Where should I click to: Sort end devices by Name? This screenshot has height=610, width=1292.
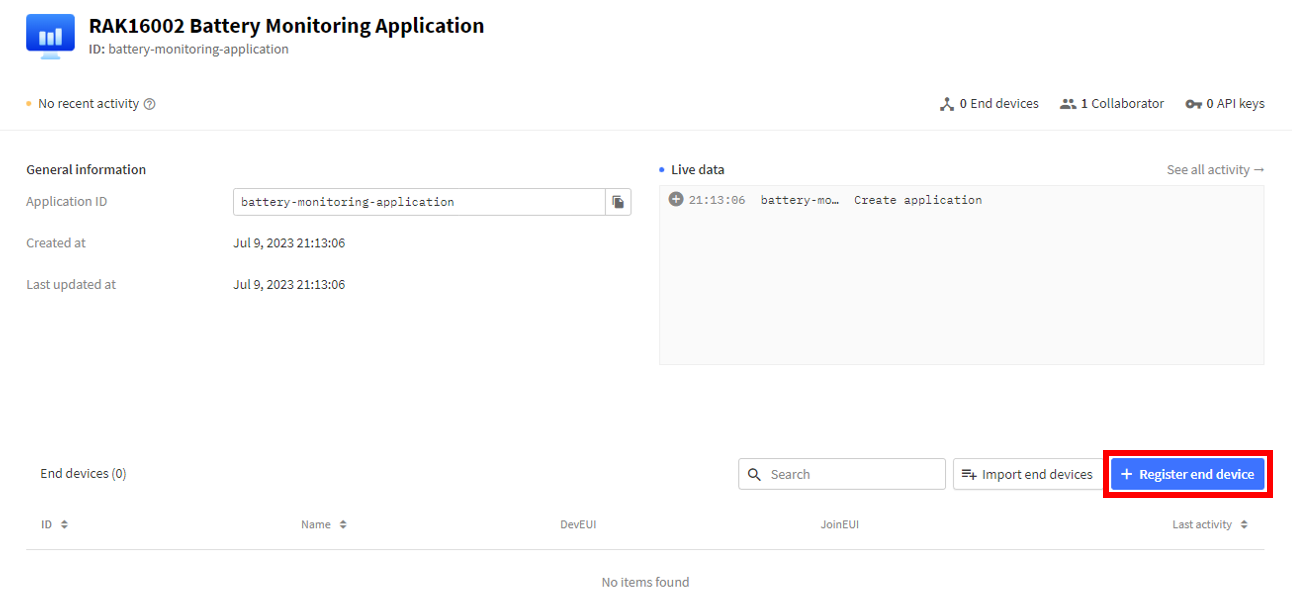[x=324, y=524]
